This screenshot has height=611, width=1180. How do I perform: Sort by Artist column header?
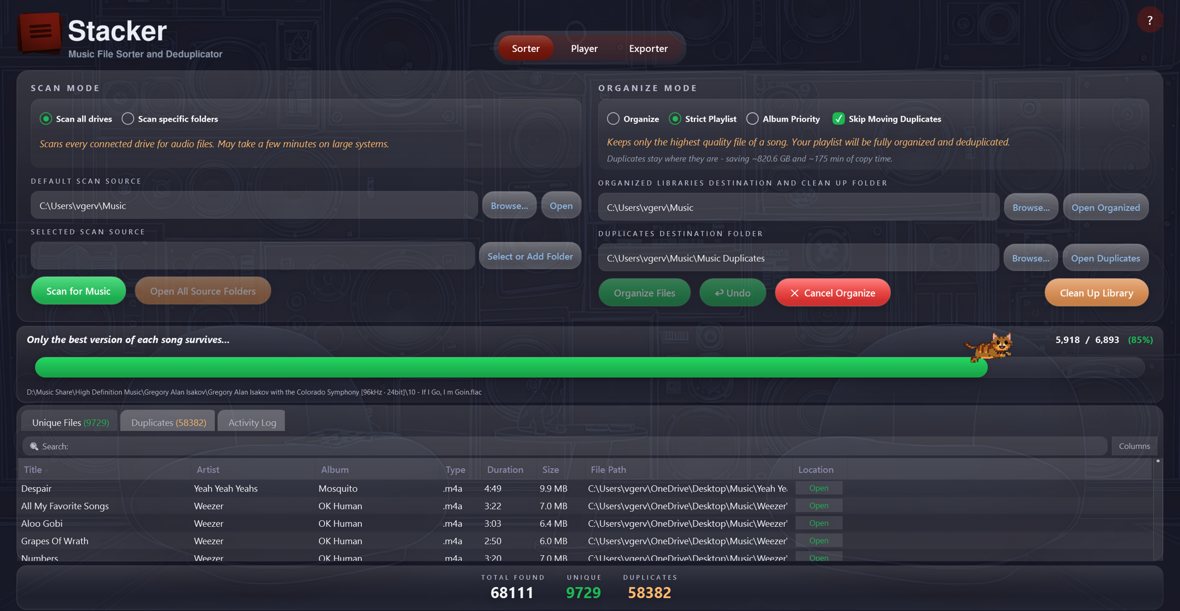click(x=208, y=470)
